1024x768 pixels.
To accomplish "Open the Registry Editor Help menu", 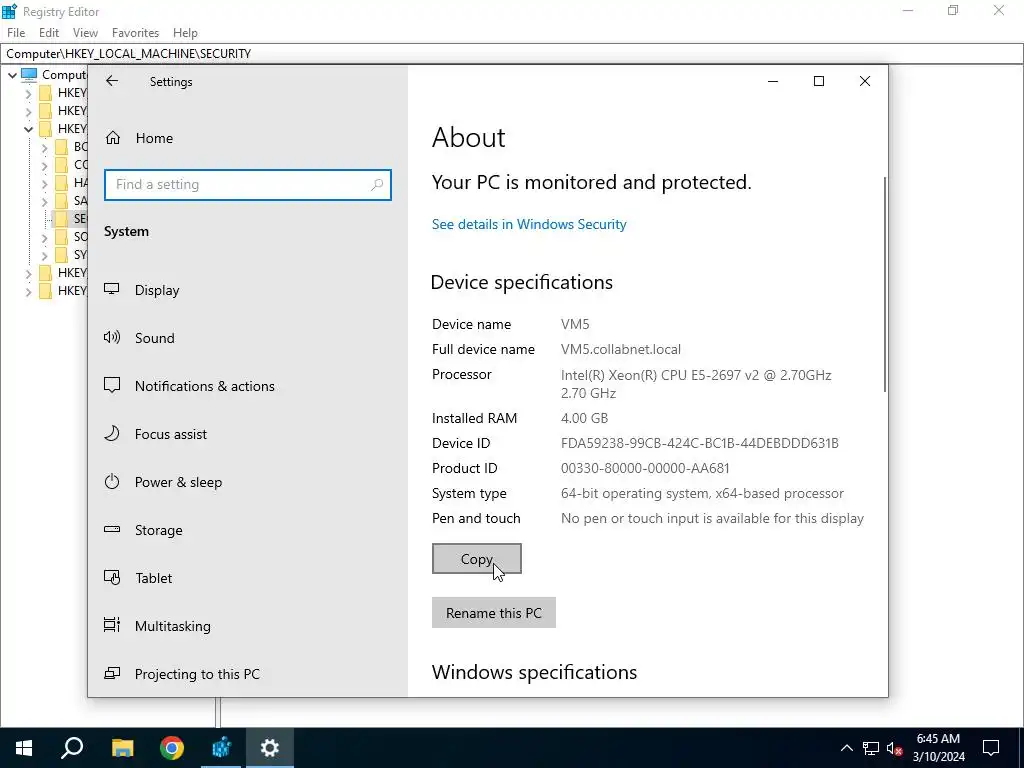I will pyautogui.click(x=185, y=33).
